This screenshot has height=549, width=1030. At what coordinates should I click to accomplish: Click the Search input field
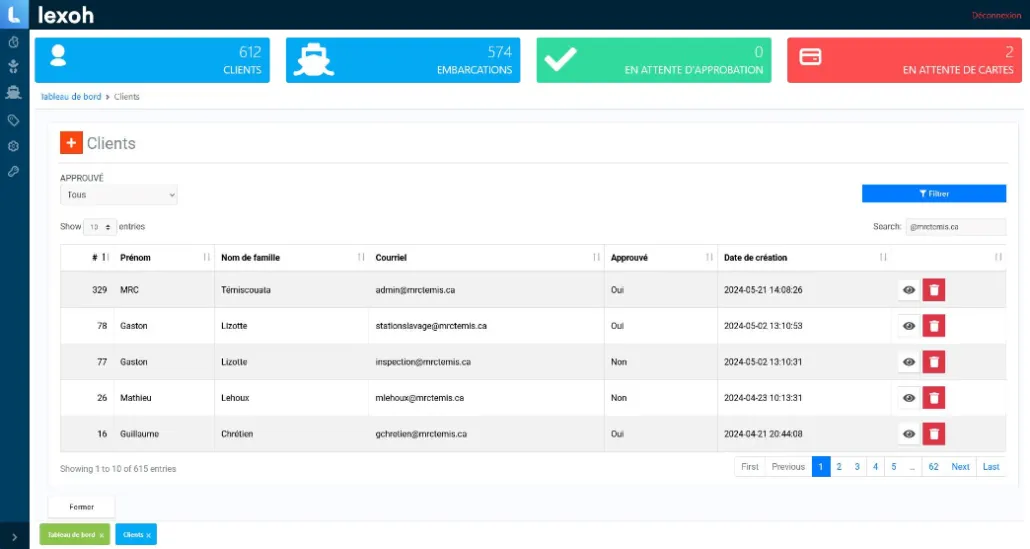pyautogui.click(x=954, y=227)
